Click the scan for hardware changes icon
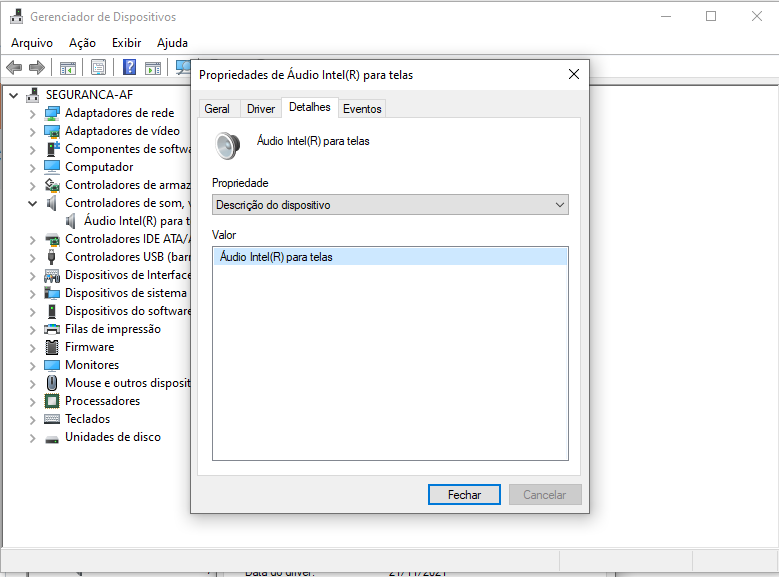779x577 pixels. tap(183, 67)
